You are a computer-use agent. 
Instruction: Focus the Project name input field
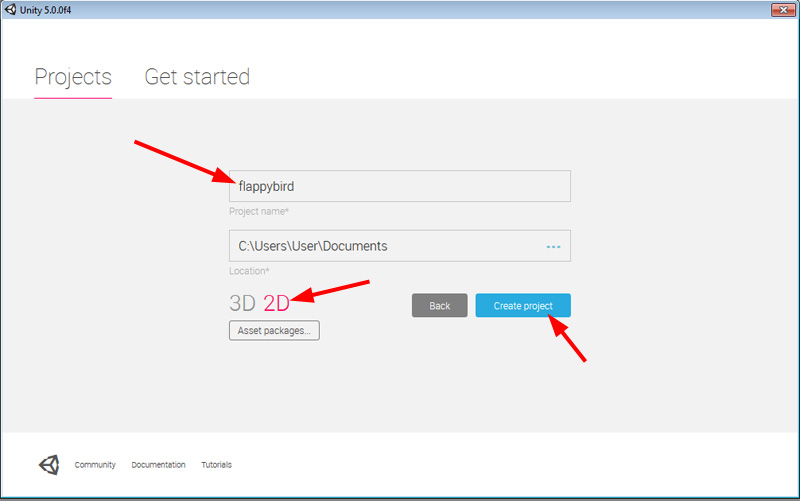(400, 186)
